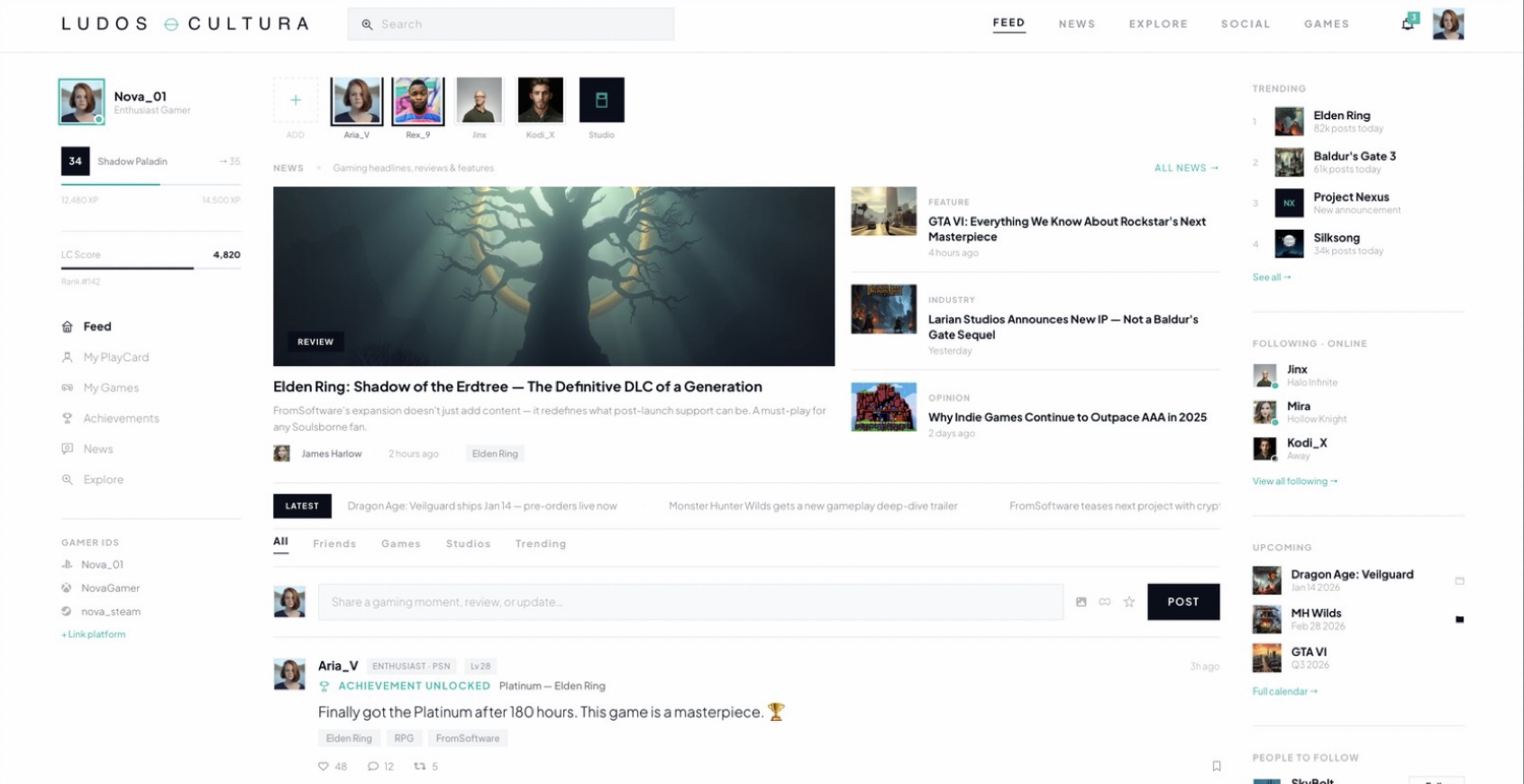Click the star rating icon in composer
The height and width of the screenshot is (784, 1524).
[1129, 602]
